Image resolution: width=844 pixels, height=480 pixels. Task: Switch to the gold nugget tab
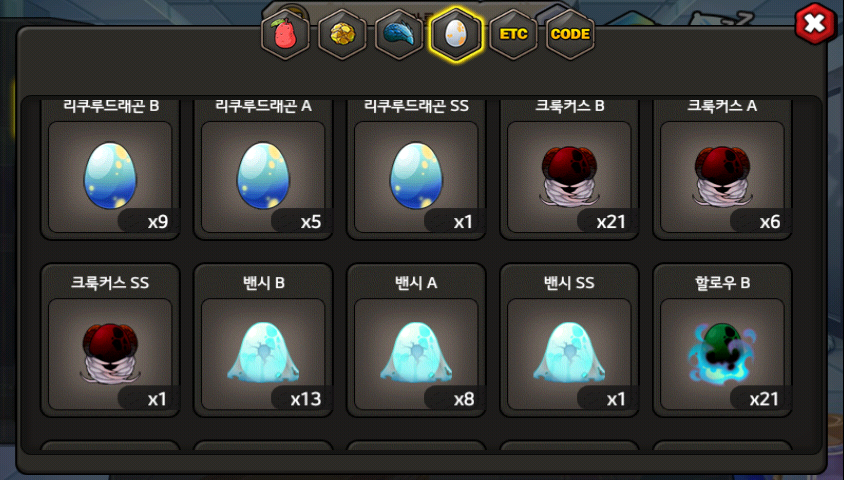coord(342,34)
